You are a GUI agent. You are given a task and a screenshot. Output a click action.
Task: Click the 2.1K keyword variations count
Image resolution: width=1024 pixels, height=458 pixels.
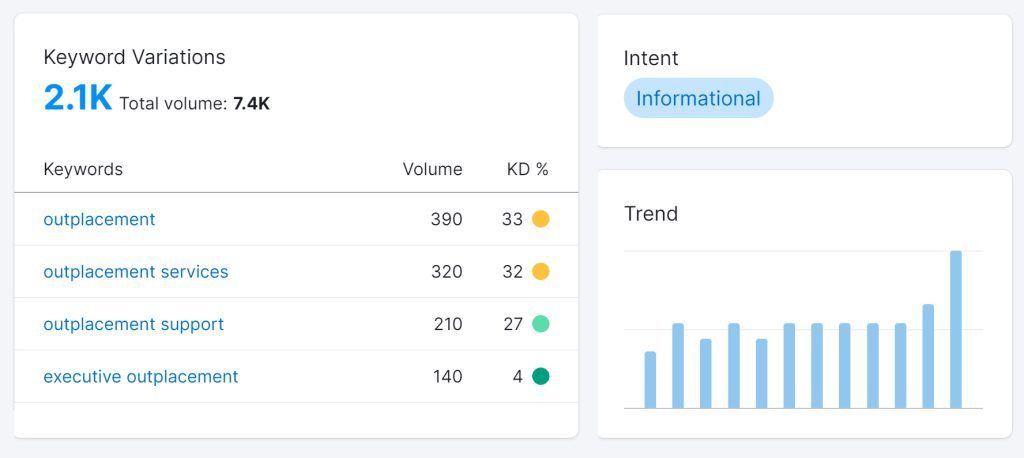[77, 98]
